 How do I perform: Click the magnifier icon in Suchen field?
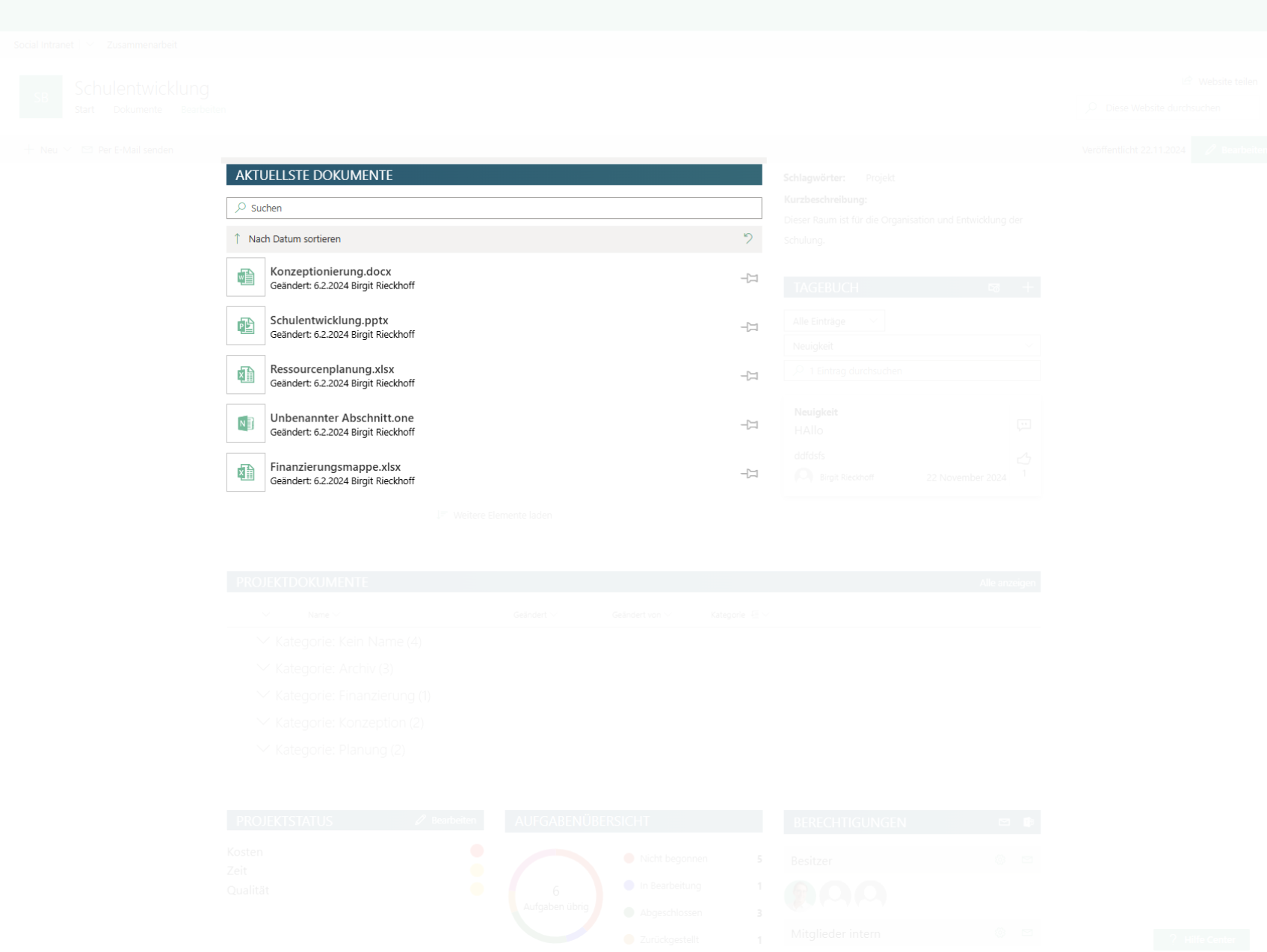coord(241,208)
